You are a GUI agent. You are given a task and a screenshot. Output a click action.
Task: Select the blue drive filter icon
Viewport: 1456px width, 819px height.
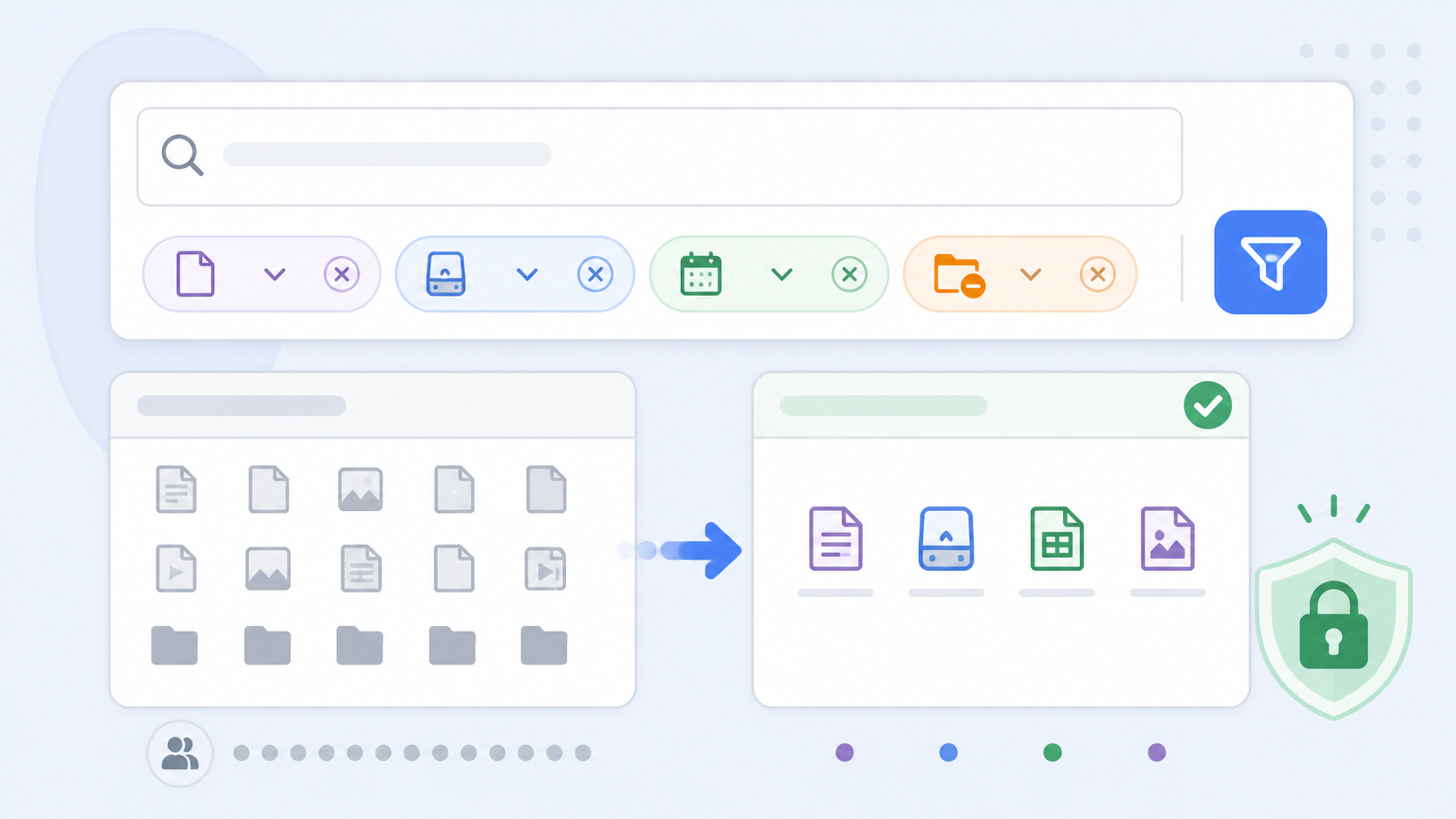(x=446, y=274)
